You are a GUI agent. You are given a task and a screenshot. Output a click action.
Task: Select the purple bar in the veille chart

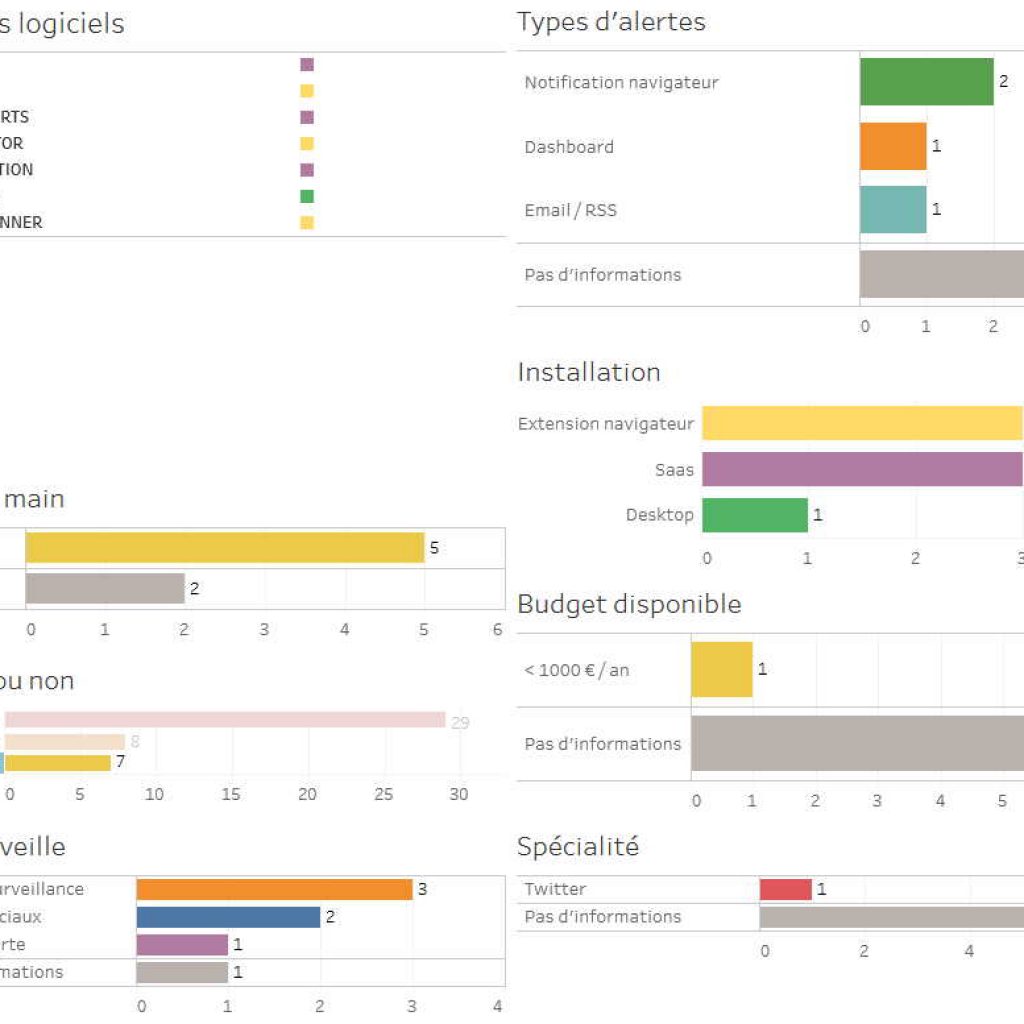pos(182,944)
